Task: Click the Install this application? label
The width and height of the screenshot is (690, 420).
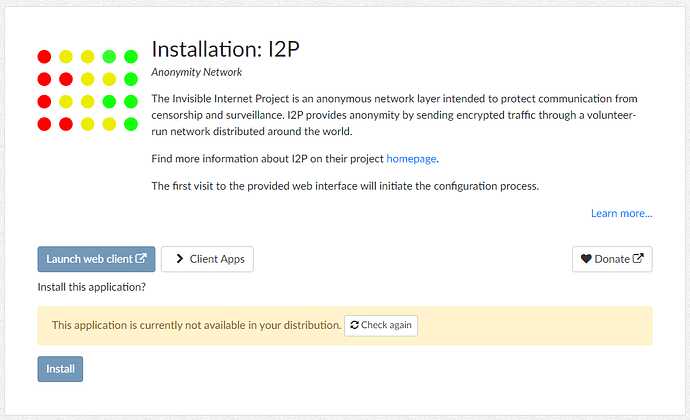Action: [92, 287]
